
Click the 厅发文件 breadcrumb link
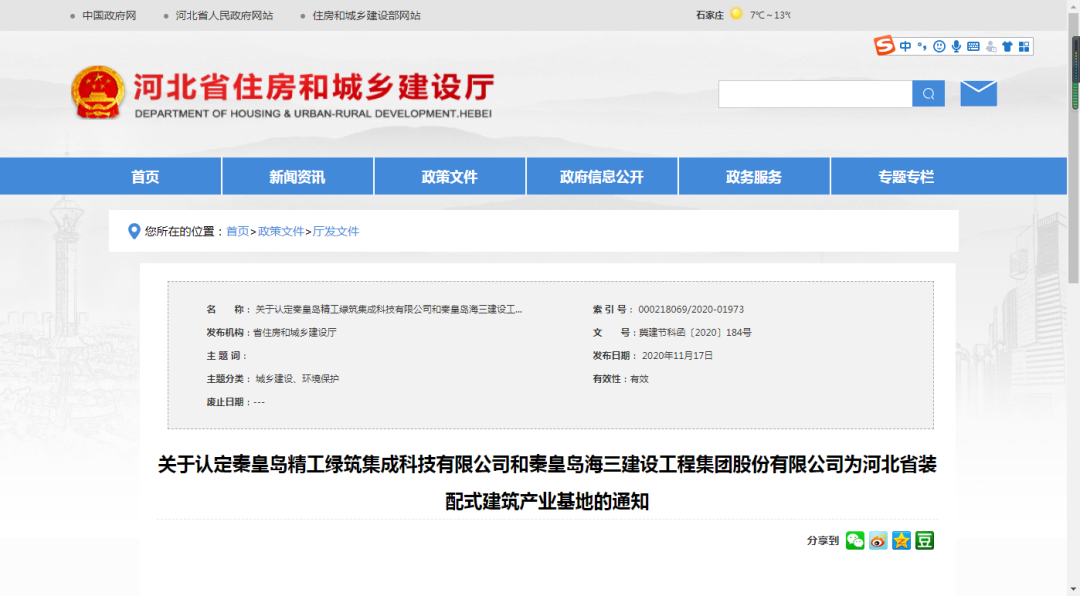[x=336, y=231]
